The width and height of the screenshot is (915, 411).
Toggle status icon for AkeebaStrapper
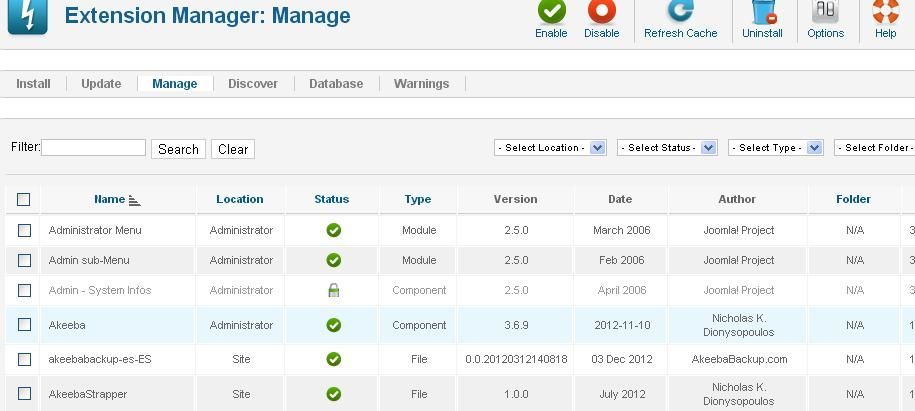click(x=334, y=394)
